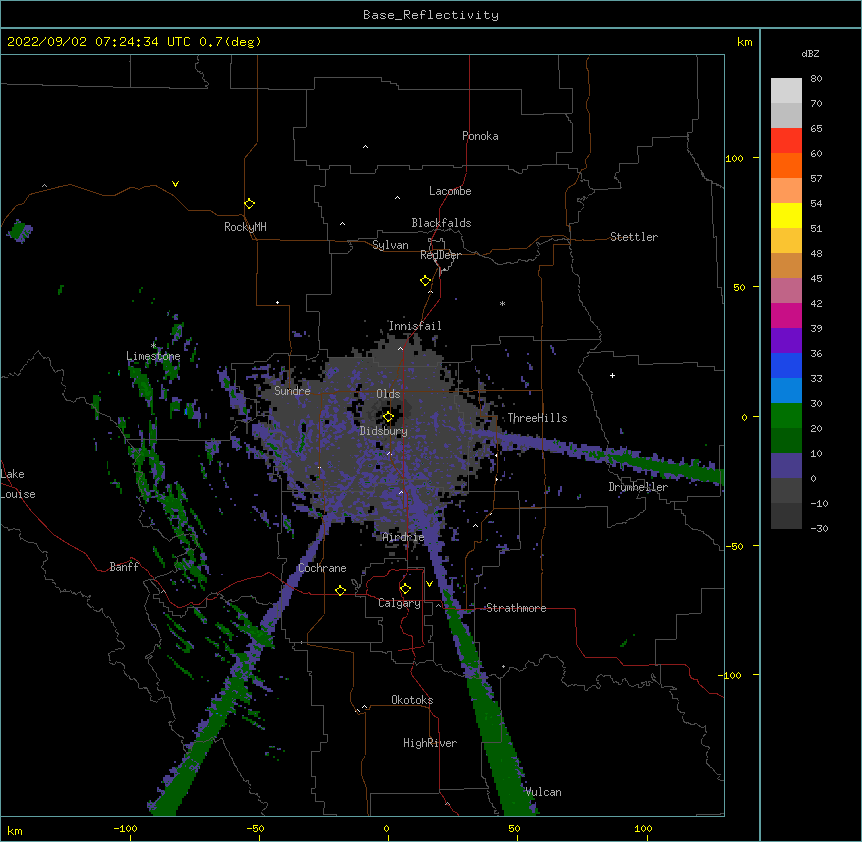Click the Strathmore label
862x842 pixels.
[x=516, y=608]
